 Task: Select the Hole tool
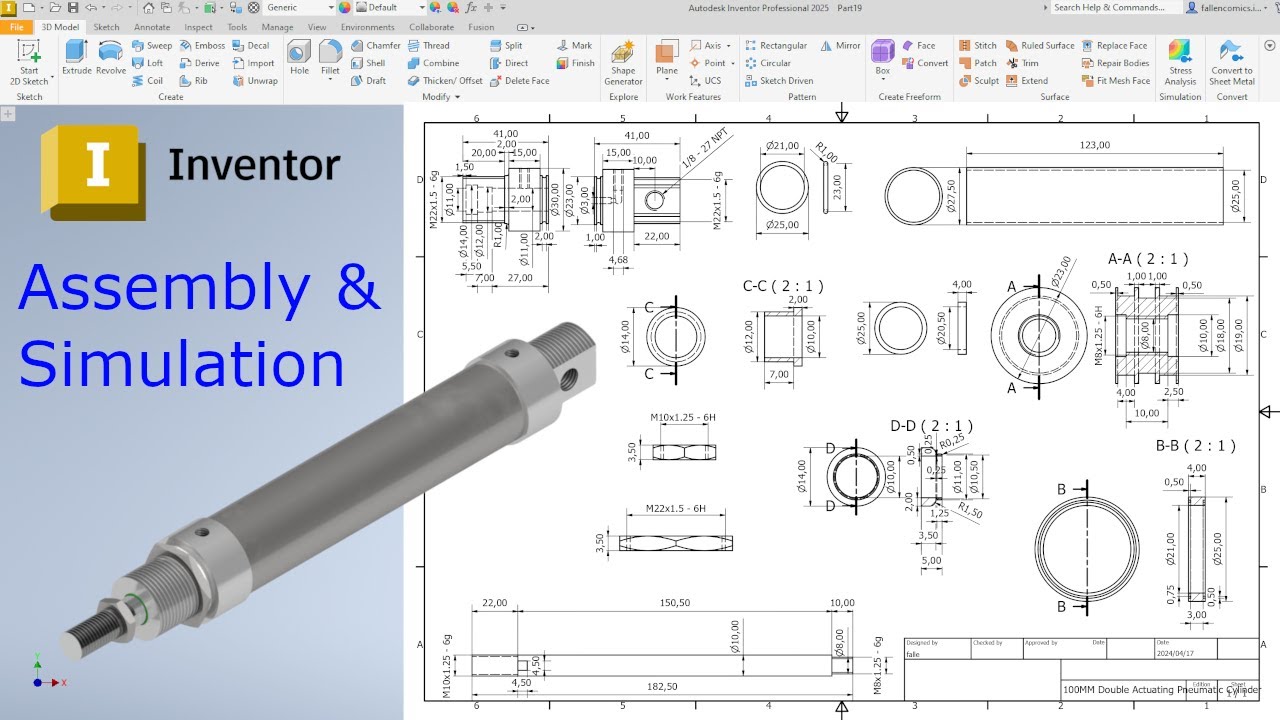coord(299,57)
